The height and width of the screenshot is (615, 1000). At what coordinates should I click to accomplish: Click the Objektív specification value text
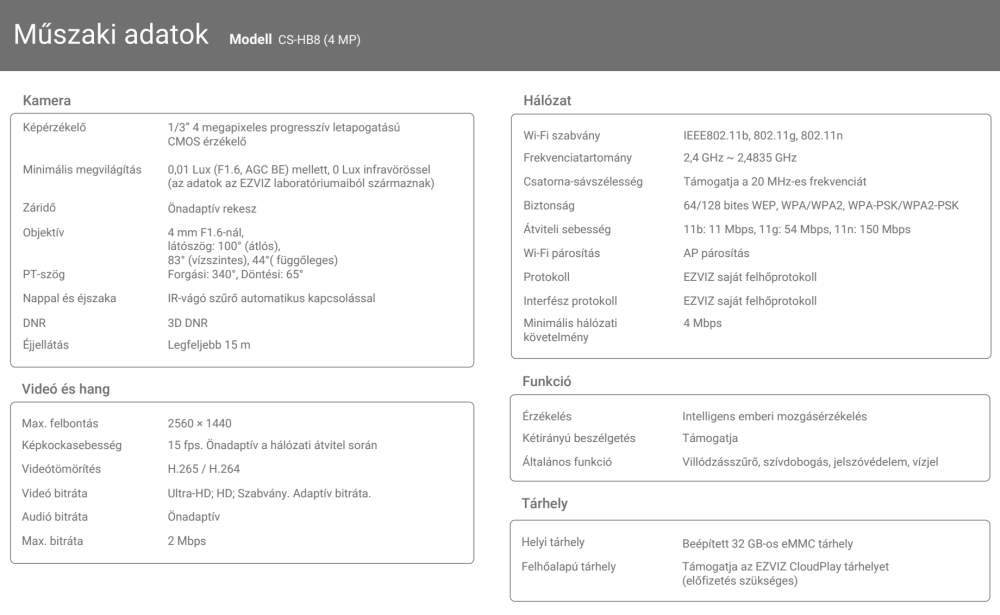[x=253, y=246]
